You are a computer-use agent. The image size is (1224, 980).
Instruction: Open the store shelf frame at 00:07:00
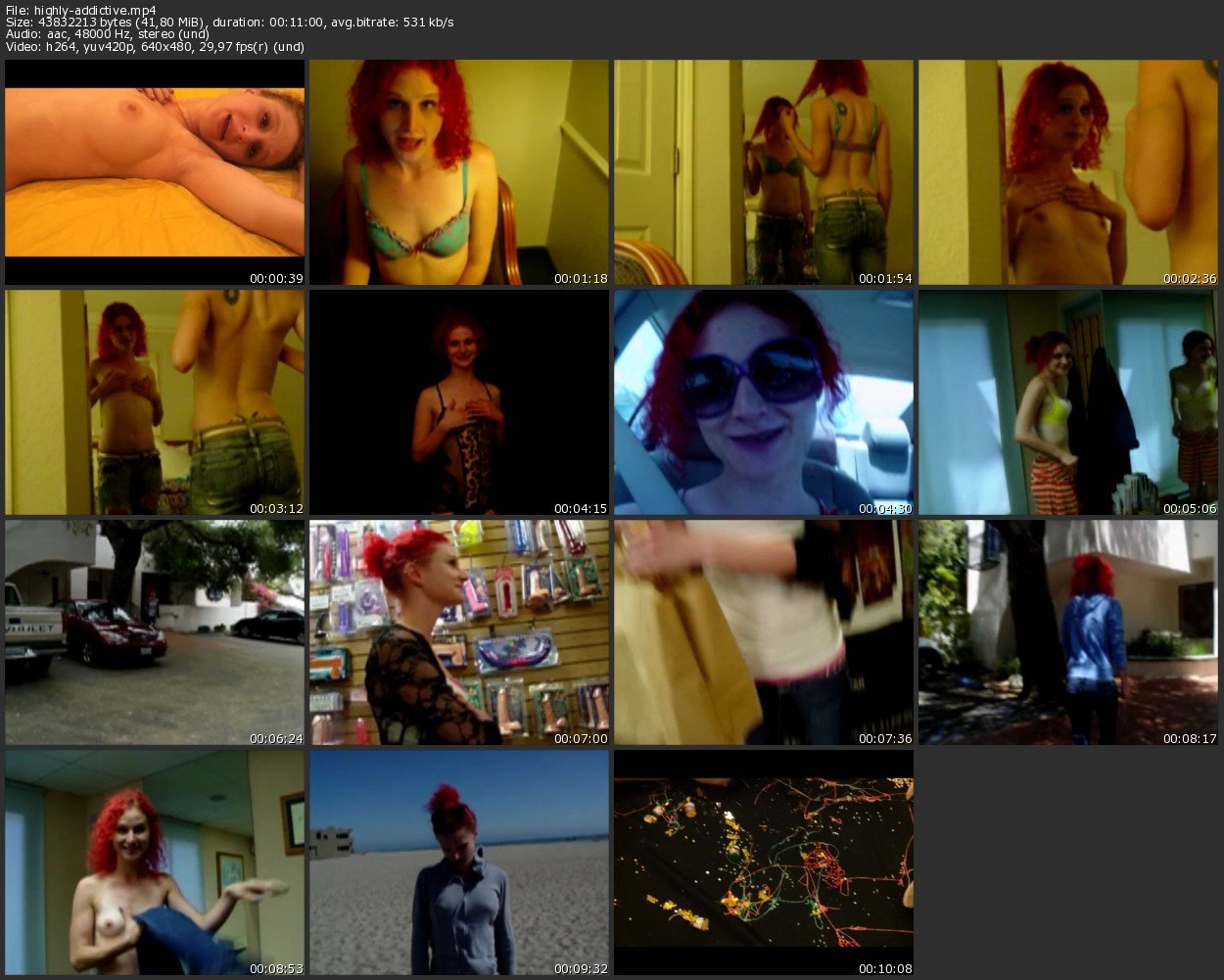(459, 632)
